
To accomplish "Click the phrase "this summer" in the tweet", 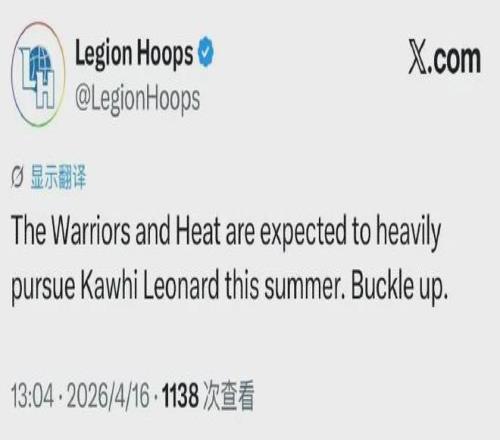I will (285, 286).
